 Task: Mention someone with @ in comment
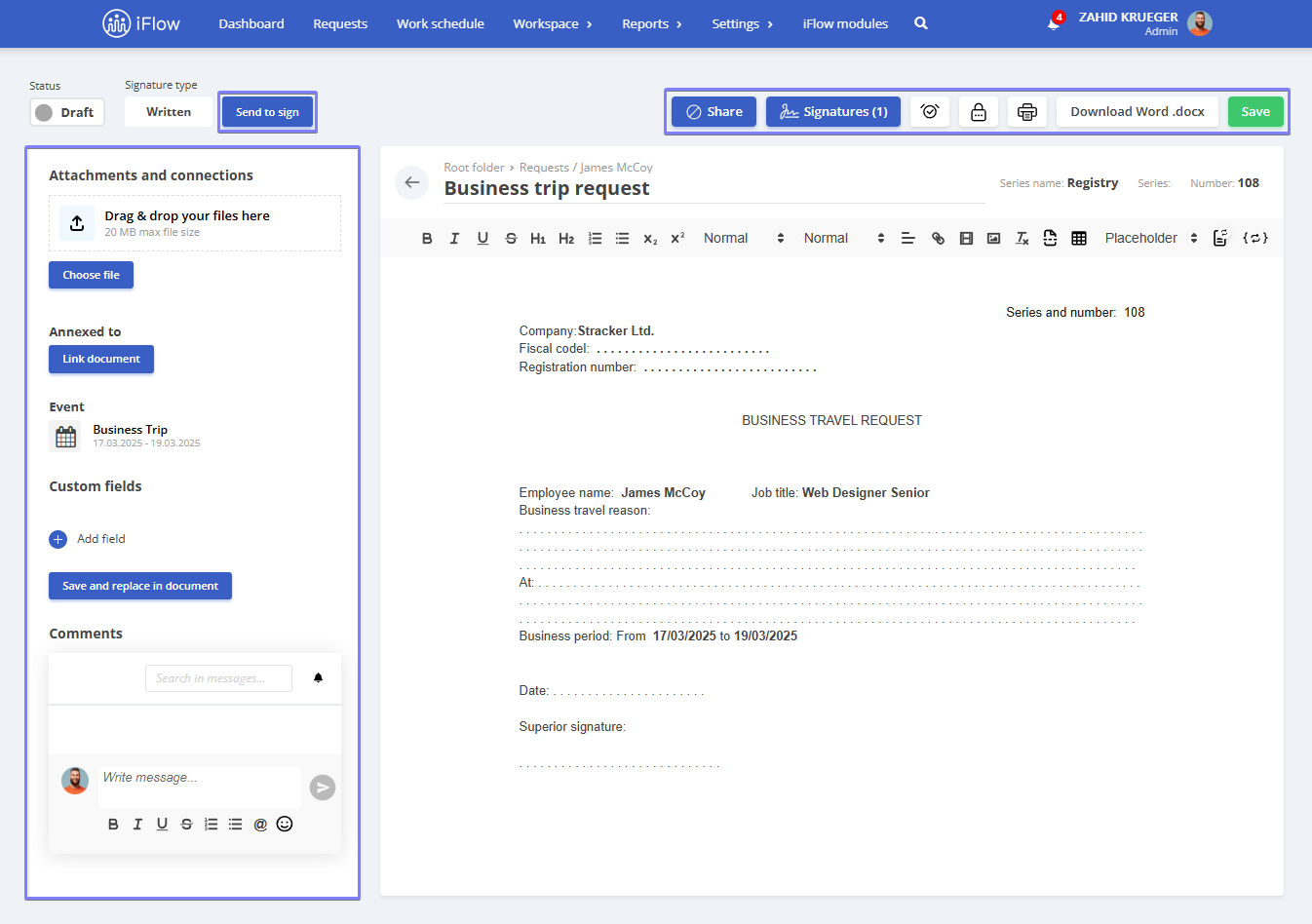(260, 825)
